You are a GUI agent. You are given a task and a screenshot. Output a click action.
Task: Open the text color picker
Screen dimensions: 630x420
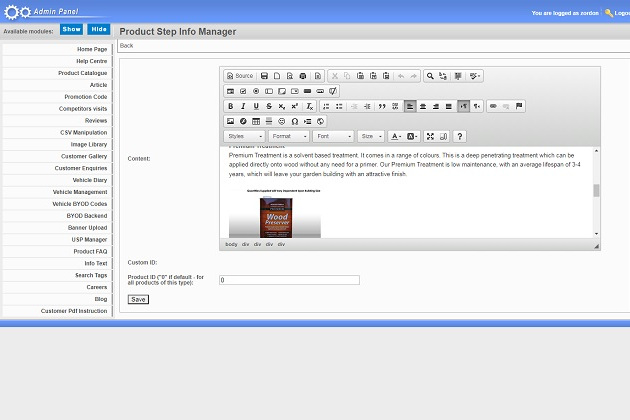coord(396,136)
